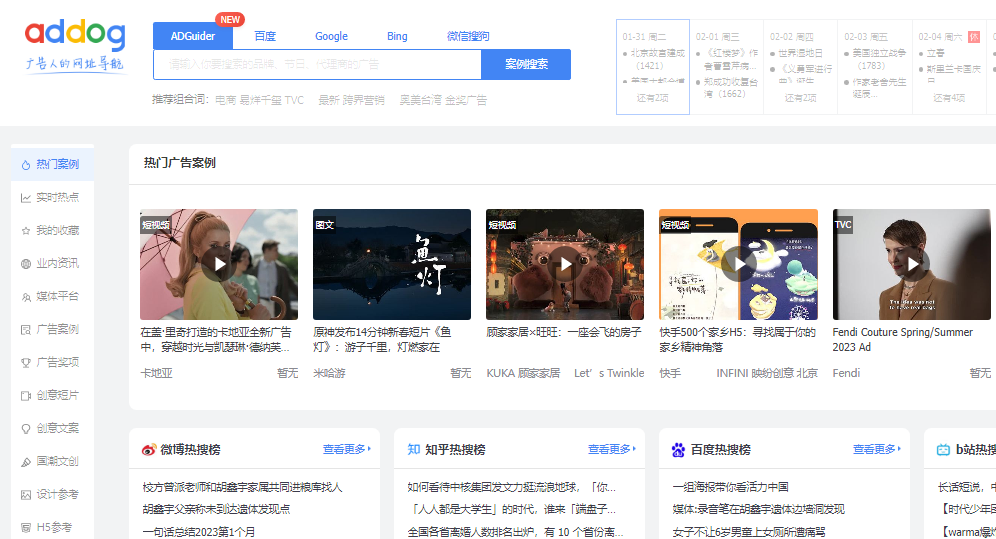Image resolution: width=996 pixels, height=539 pixels.
Task: Click suggested term 最新 跨界营销
Action: coord(351,100)
